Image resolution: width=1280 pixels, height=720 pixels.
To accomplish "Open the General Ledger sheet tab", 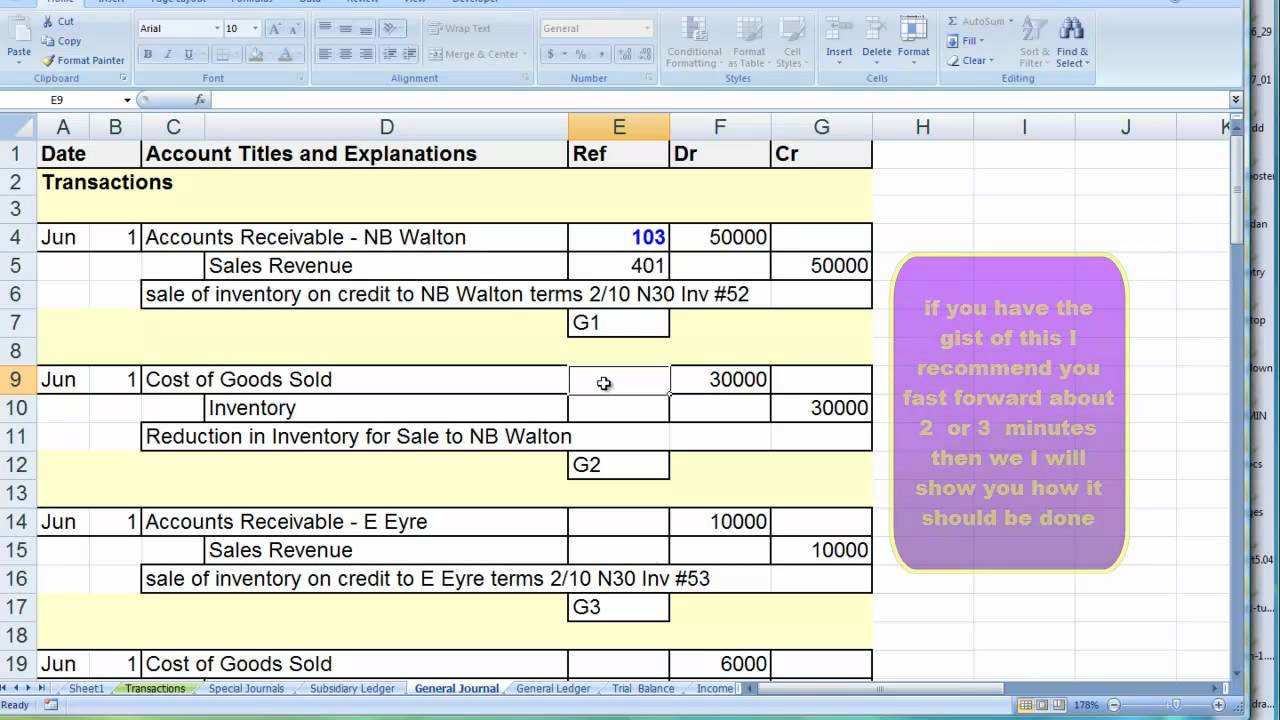I will [553, 689].
